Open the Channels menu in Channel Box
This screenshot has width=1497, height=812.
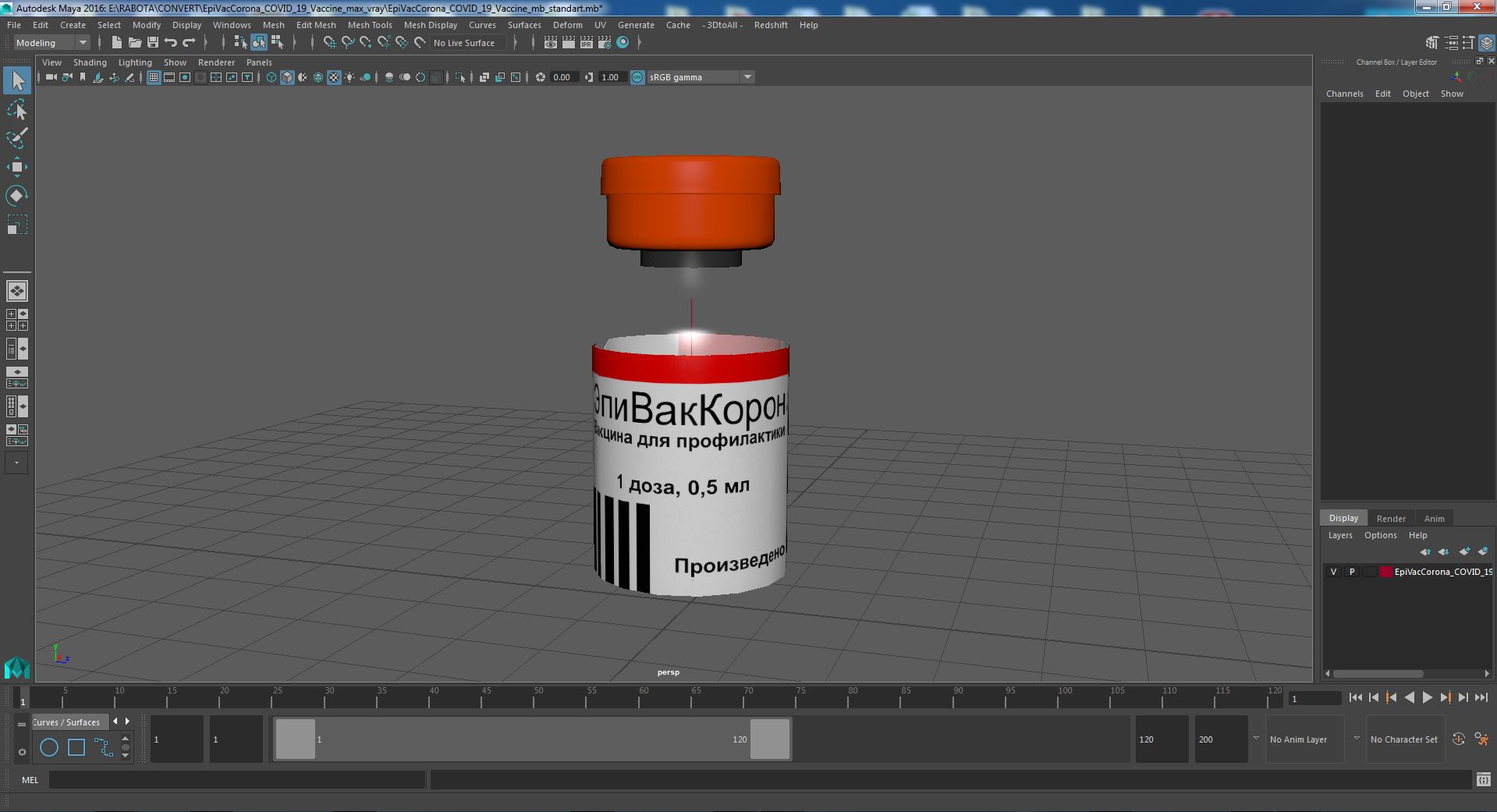point(1345,94)
